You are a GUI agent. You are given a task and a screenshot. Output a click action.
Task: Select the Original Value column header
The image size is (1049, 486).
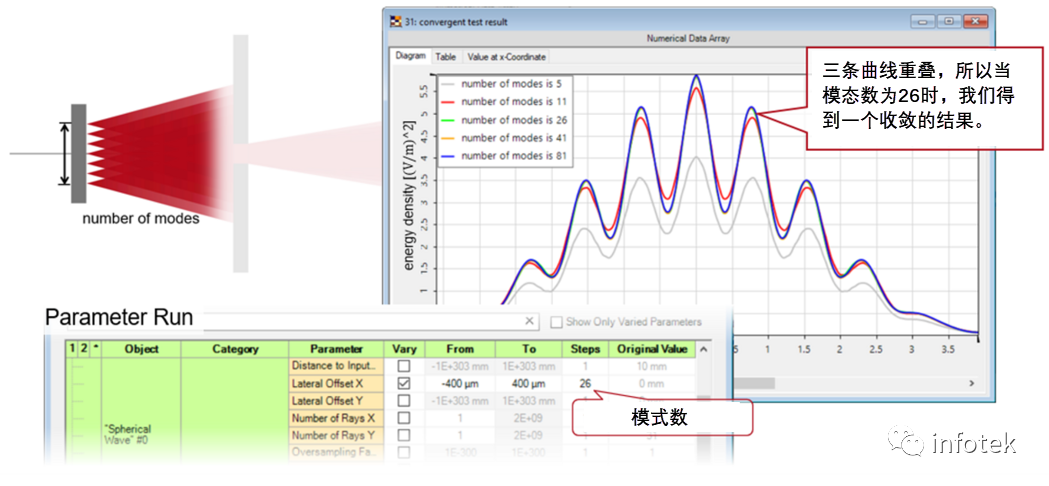click(652, 349)
